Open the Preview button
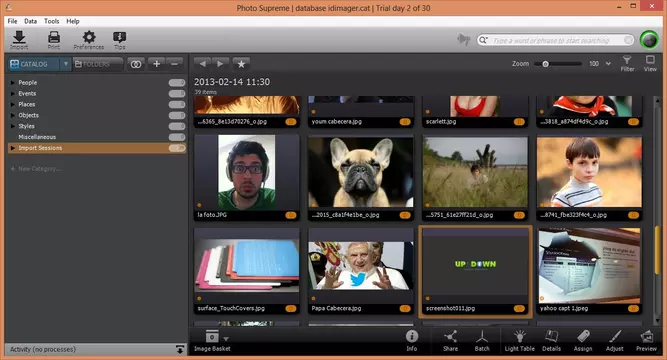Image resolution: width=667 pixels, height=360 pixels. click(x=646, y=340)
